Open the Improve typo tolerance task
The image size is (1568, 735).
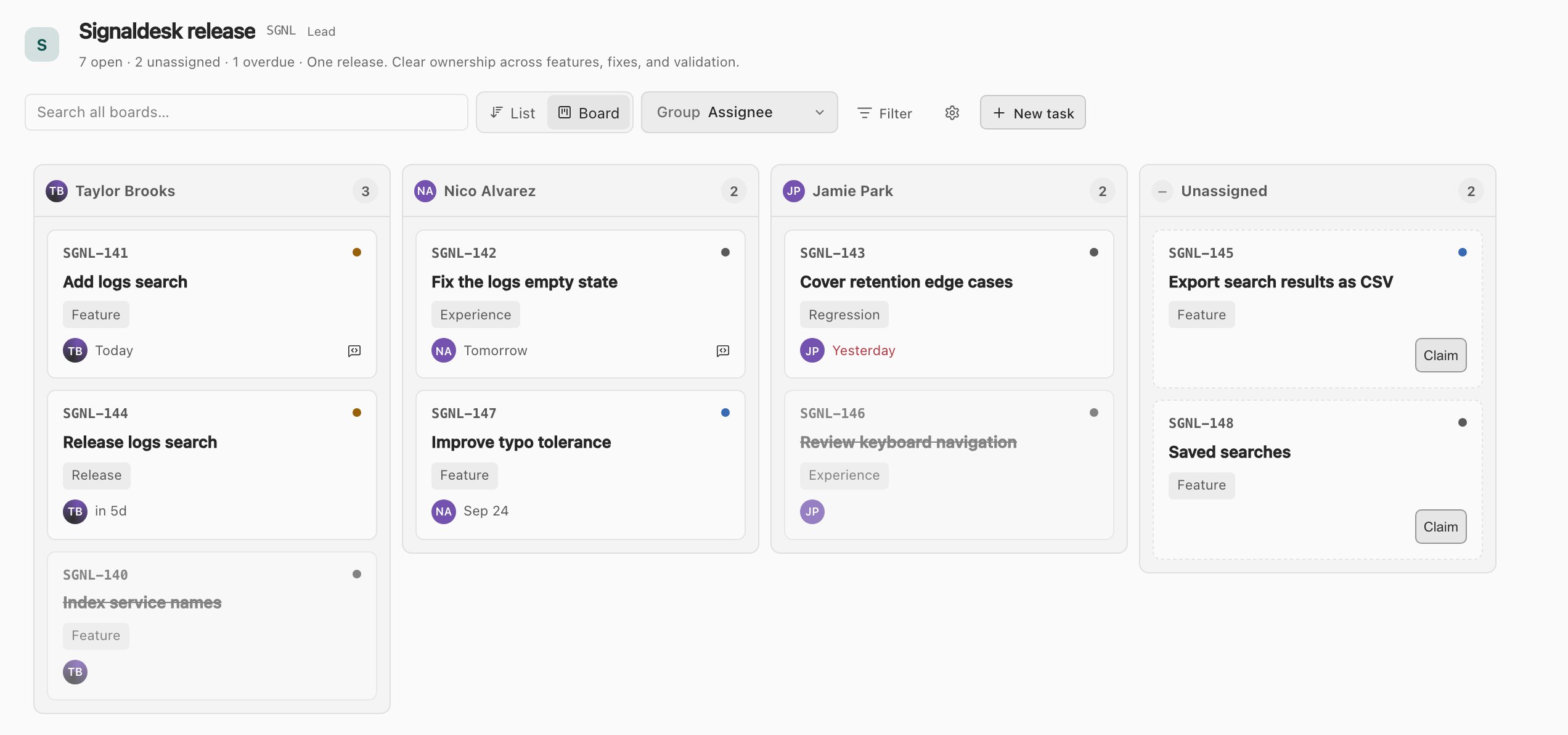coord(521,442)
